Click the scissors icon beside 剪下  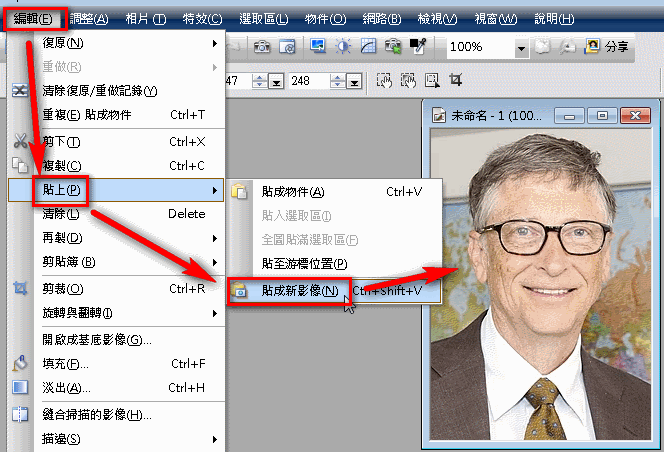pyautogui.click(x=19, y=141)
